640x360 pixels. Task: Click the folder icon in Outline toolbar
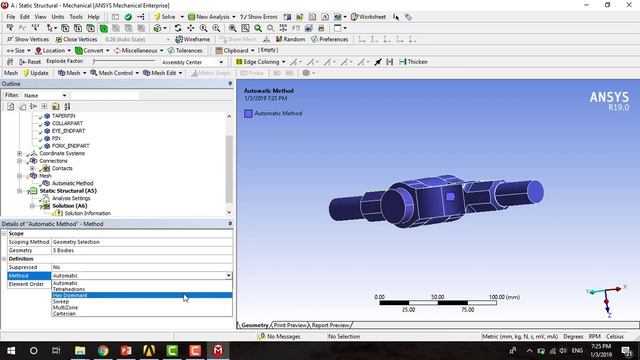click(56, 106)
